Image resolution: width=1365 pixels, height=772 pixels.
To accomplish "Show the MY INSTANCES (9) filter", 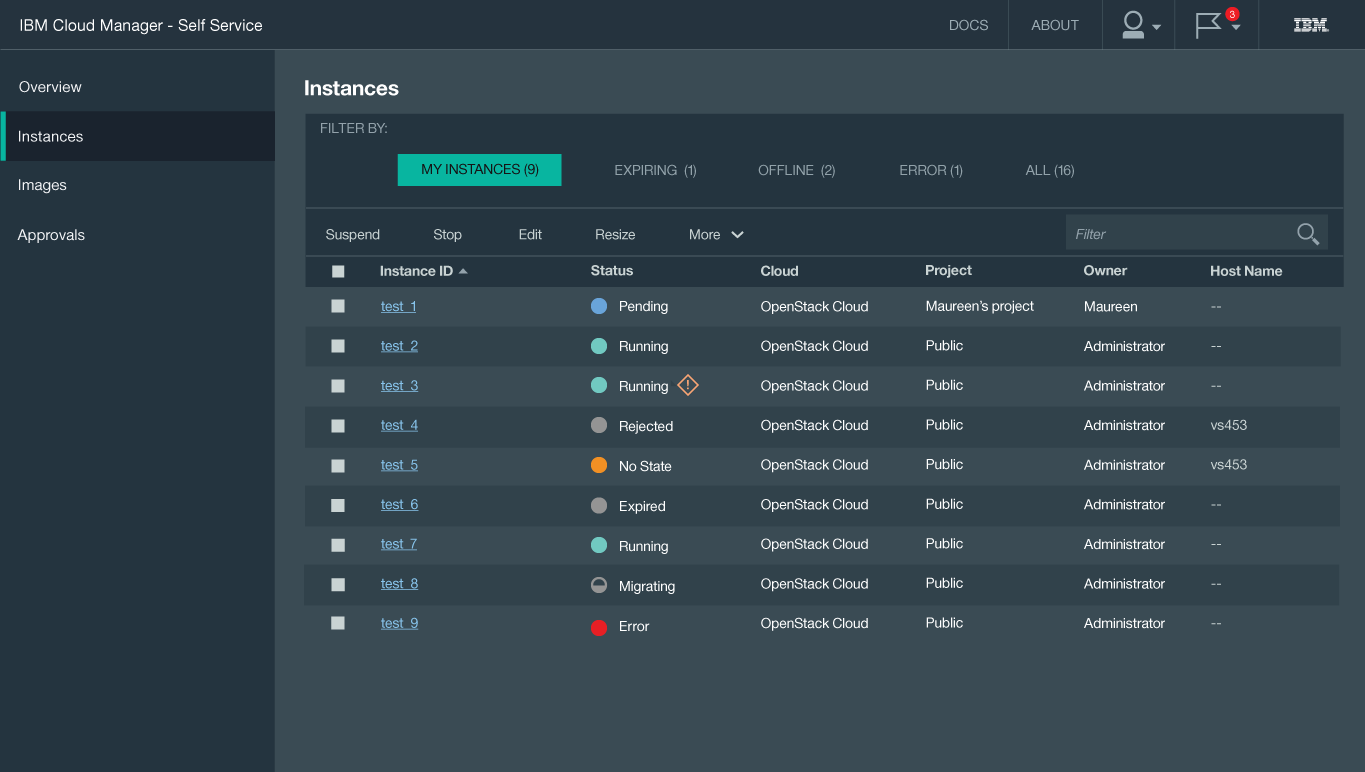I will (x=480, y=170).
